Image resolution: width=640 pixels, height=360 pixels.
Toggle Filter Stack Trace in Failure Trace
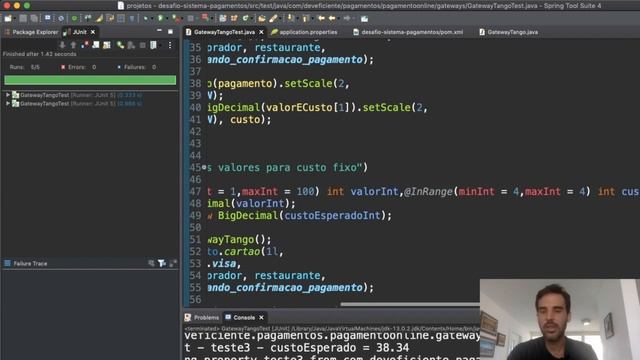162,264
